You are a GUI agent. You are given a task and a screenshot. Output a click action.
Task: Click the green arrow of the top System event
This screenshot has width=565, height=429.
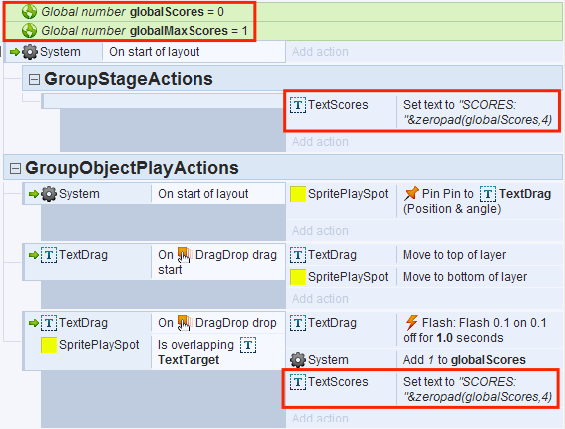pos(15,52)
